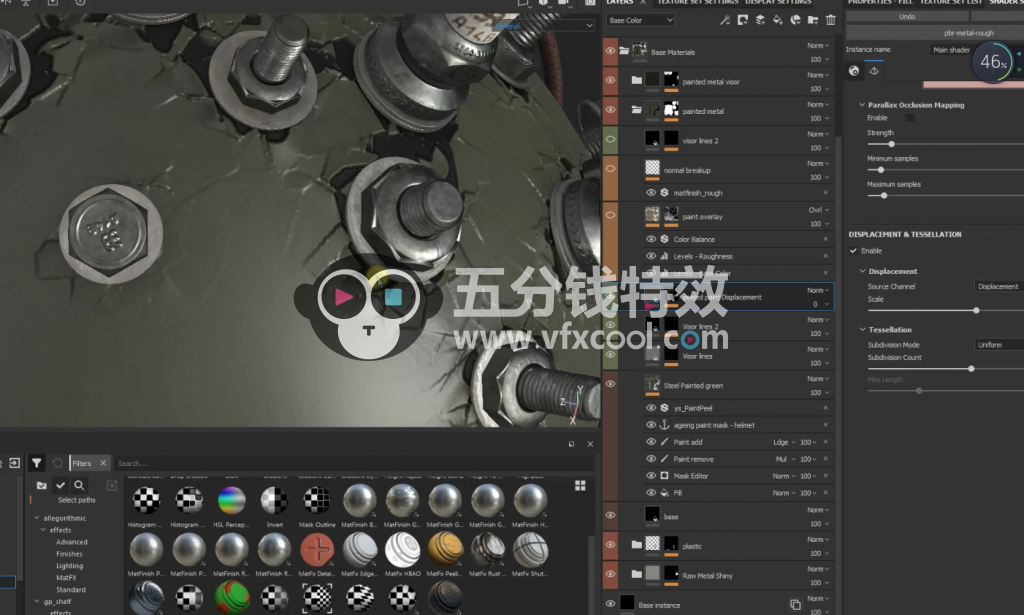The width and height of the screenshot is (1024, 615).
Task: Open the smart material icon in the layers toolbar
Action: [x=795, y=20]
